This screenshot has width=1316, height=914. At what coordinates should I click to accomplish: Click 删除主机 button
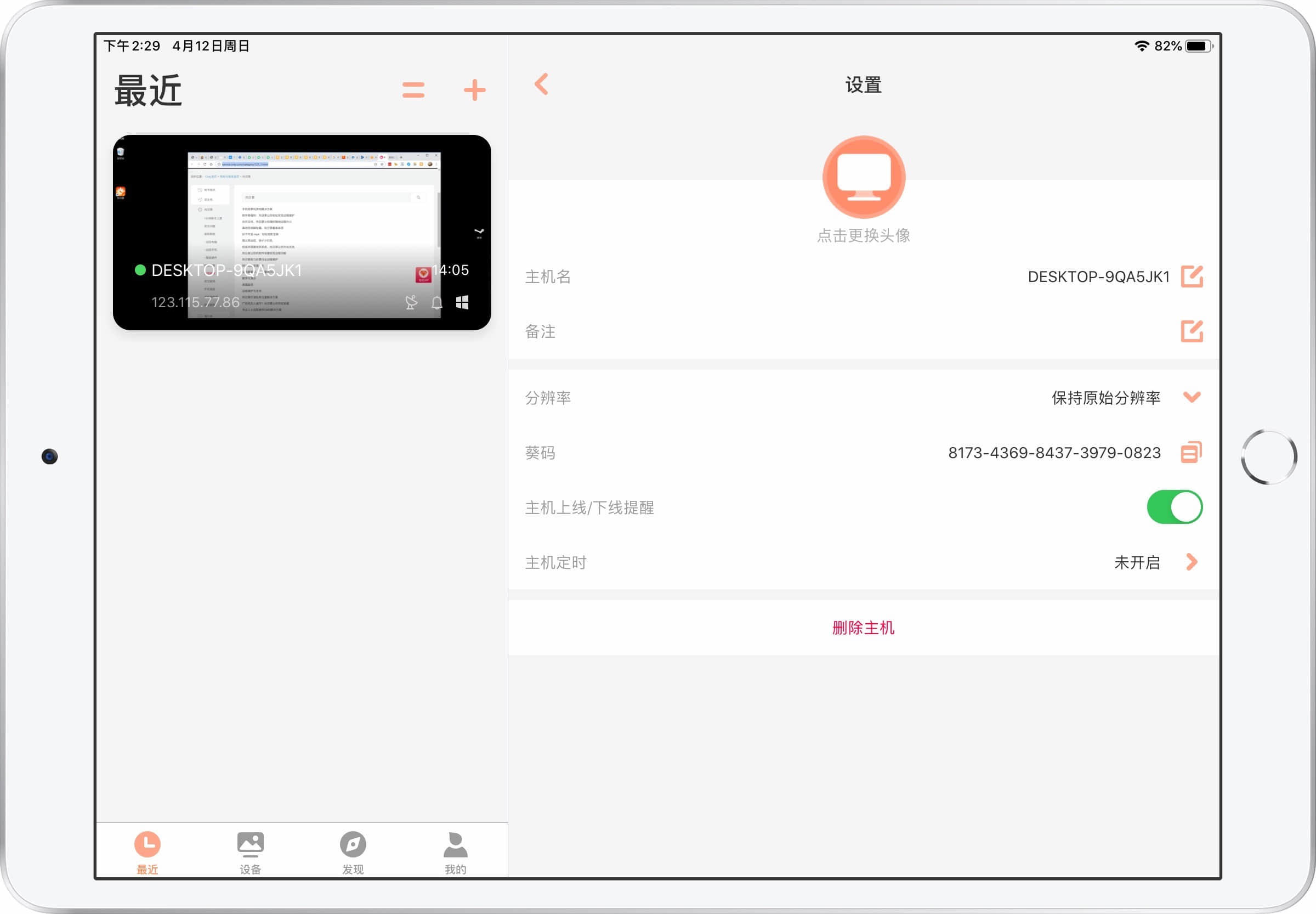[863, 628]
